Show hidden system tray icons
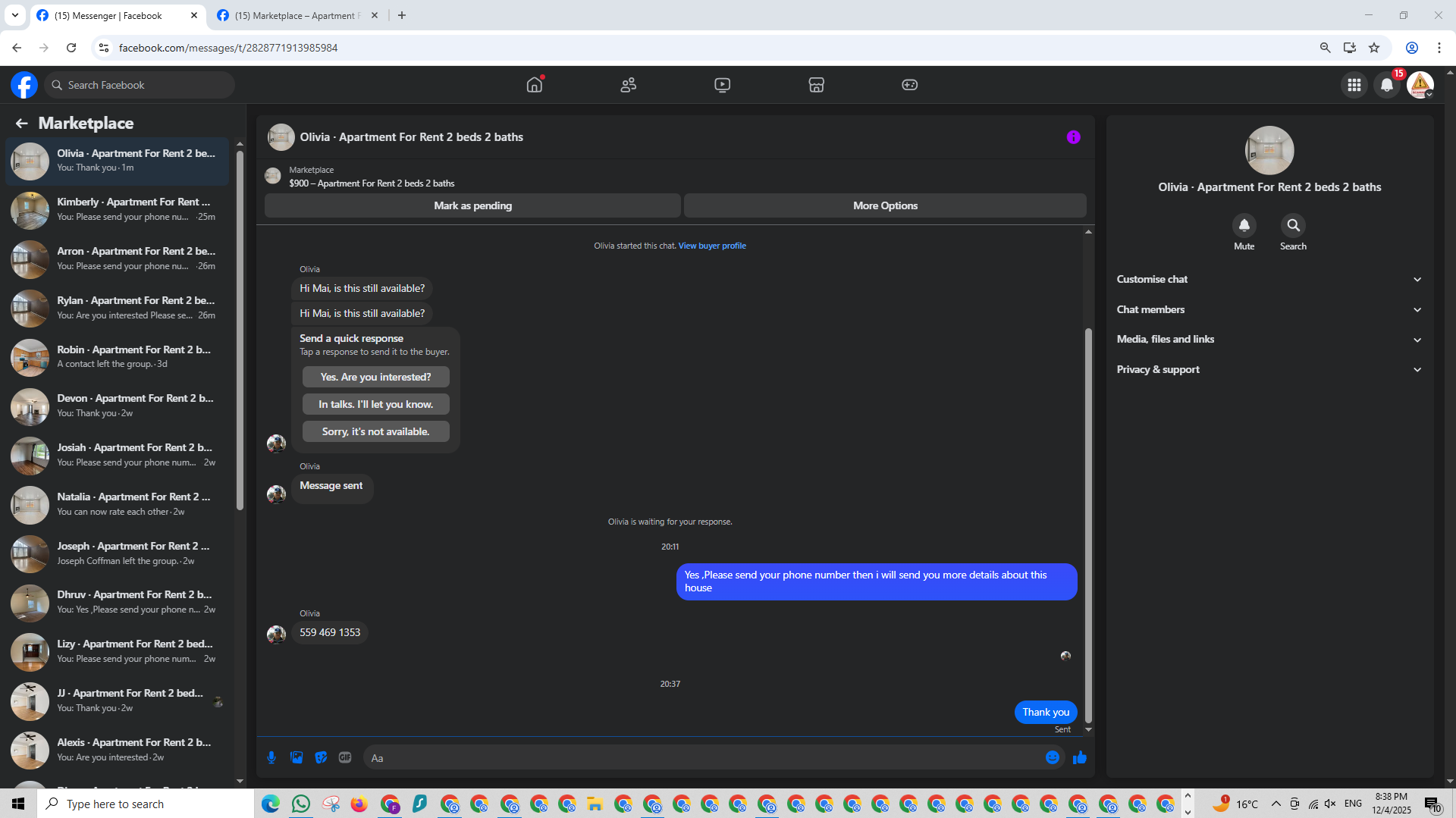The width and height of the screenshot is (1456, 818). tap(1276, 804)
